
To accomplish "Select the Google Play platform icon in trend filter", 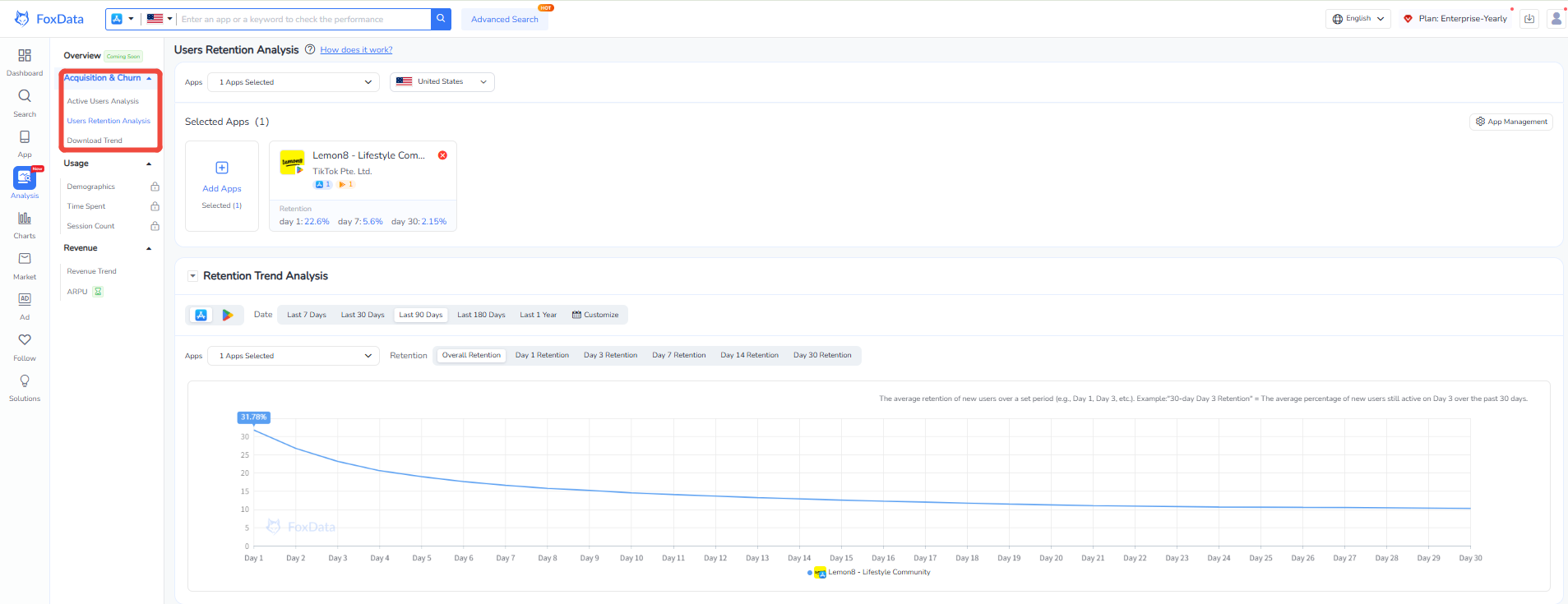I will pos(228,315).
